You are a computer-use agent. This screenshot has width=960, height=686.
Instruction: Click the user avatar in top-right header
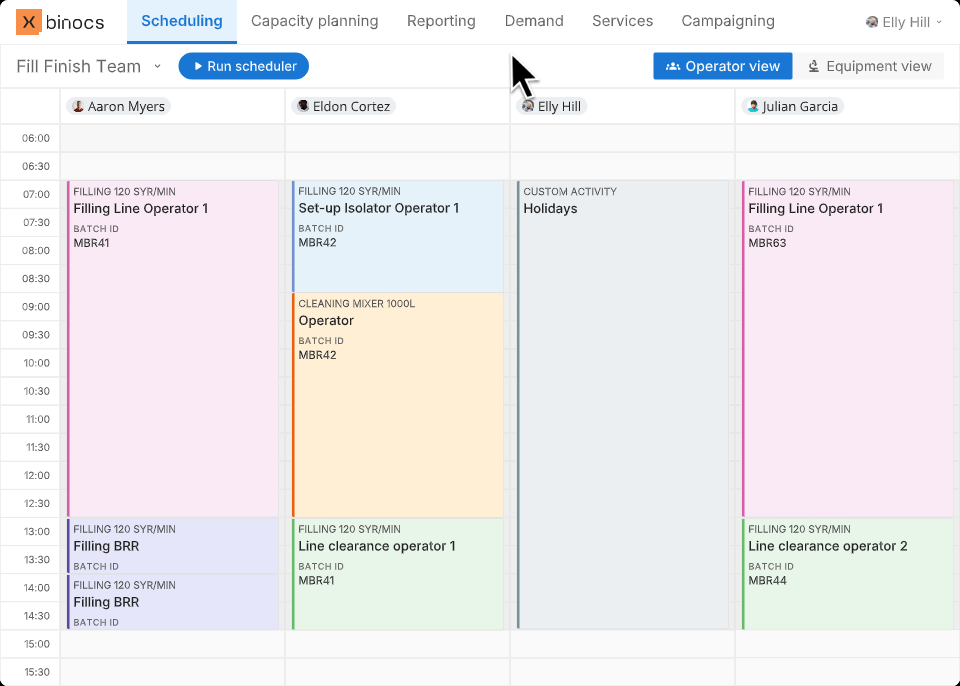(872, 22)
